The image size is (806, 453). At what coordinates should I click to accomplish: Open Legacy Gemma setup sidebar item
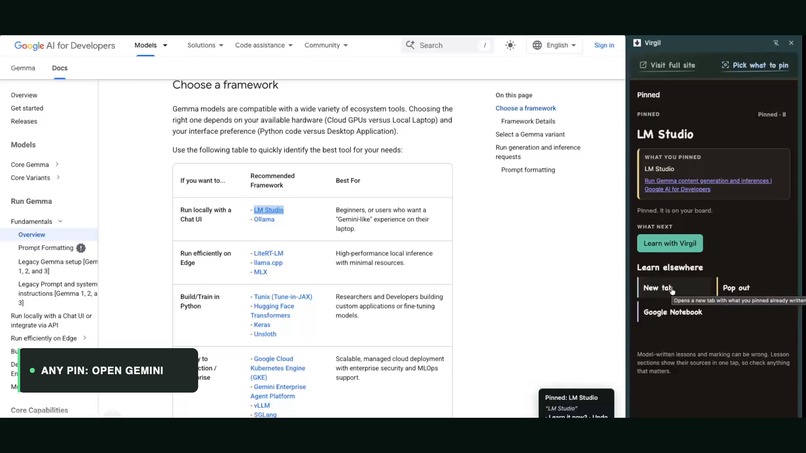click(x=58, y=266)
